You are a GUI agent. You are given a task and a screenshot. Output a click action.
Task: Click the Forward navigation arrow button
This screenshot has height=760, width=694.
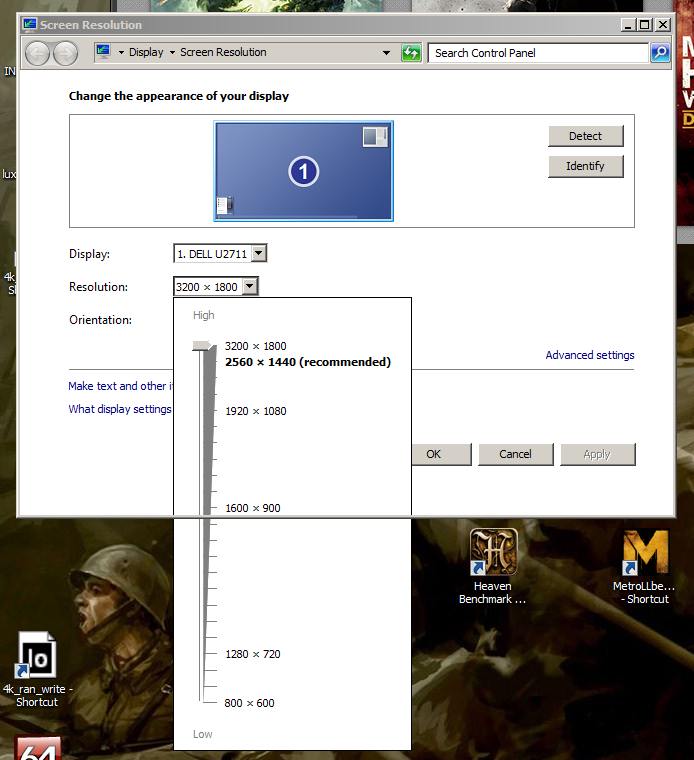pos(65,53)
